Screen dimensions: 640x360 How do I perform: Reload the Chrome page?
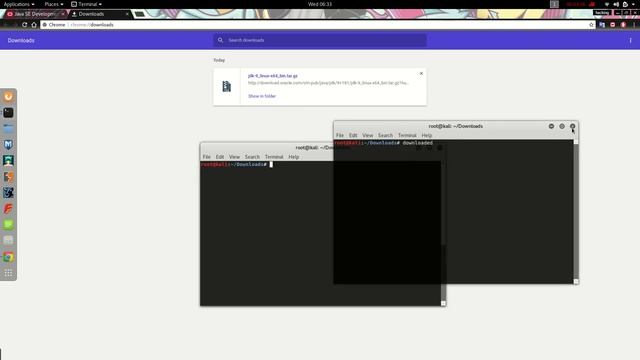(x=24, y=25)
